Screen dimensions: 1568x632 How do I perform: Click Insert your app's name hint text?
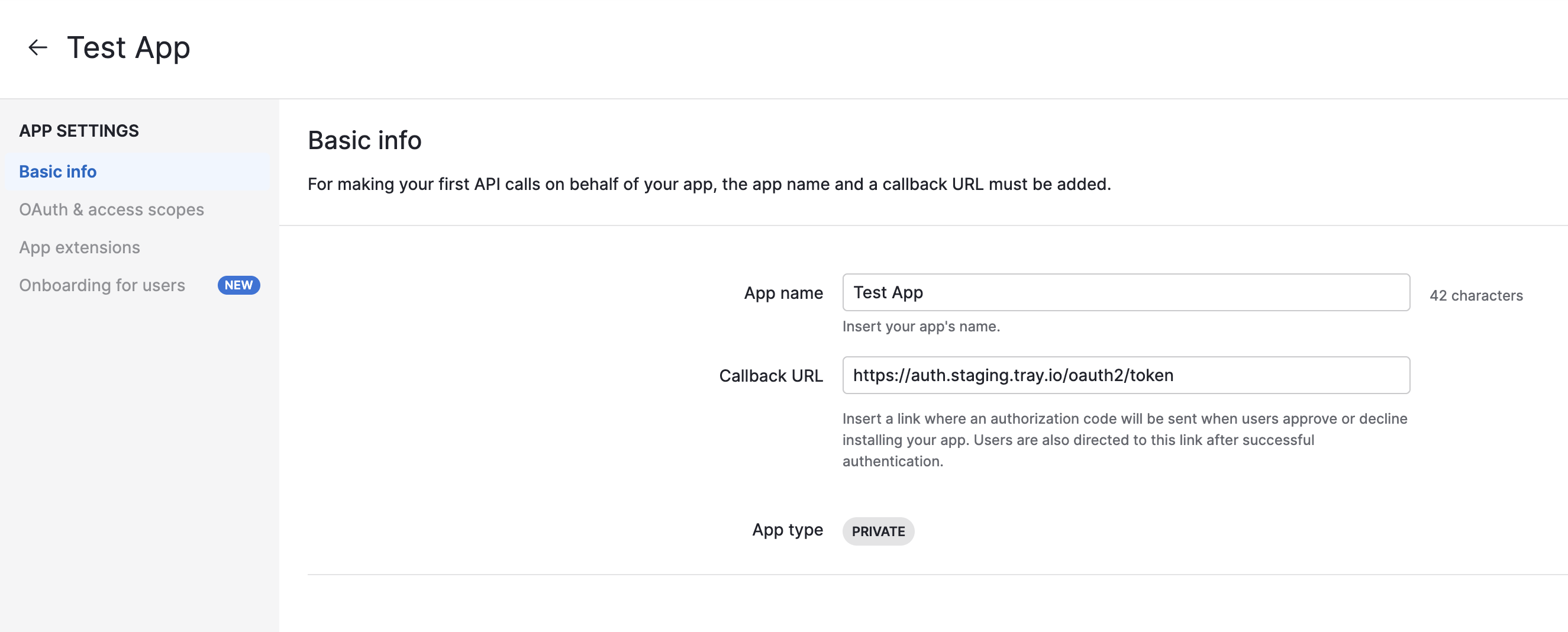click(921, 326)
